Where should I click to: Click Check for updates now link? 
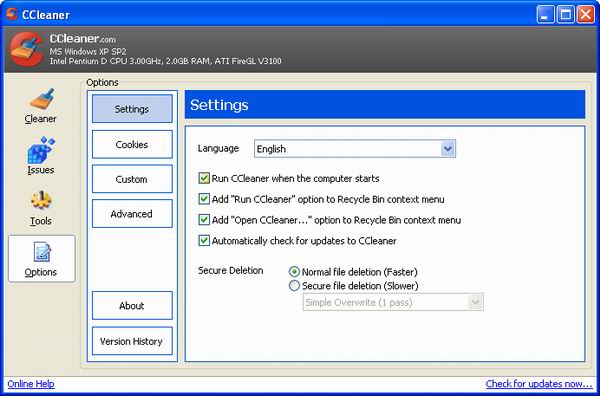(x=539, y=384)
